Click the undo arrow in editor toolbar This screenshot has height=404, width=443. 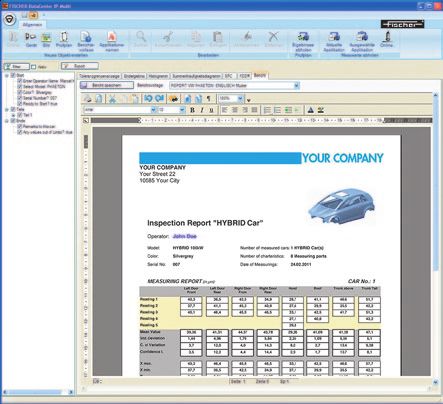pos(148,99)
